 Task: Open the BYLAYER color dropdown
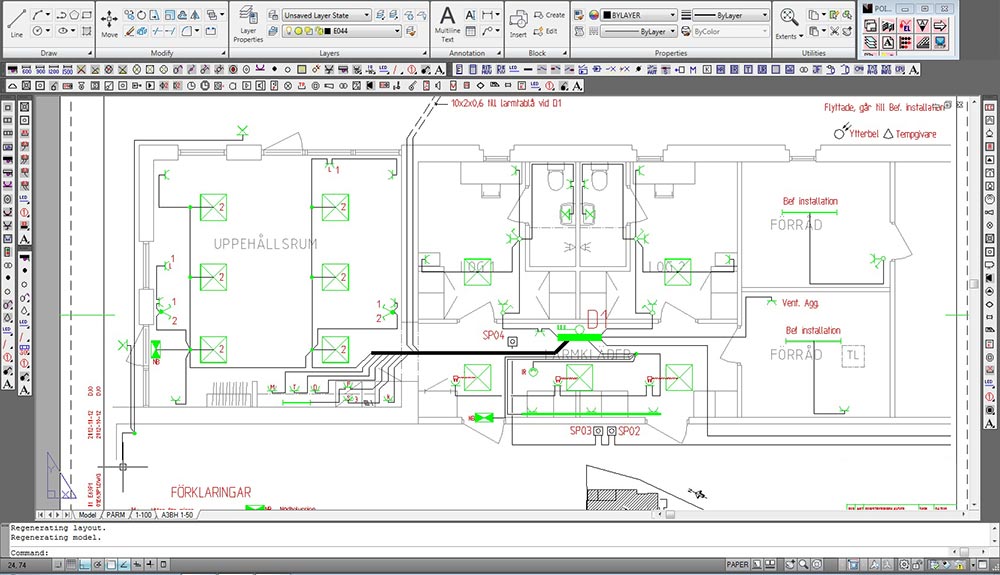tap(640, 15)
